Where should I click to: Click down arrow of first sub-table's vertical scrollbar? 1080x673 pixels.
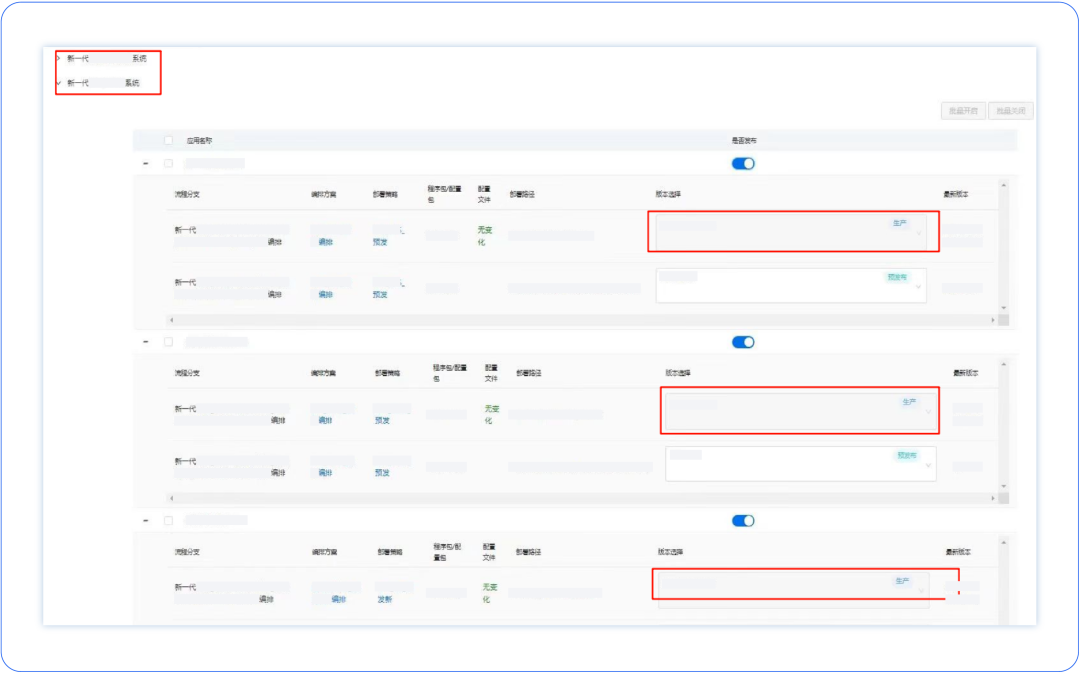click(x=1004, y=308)
